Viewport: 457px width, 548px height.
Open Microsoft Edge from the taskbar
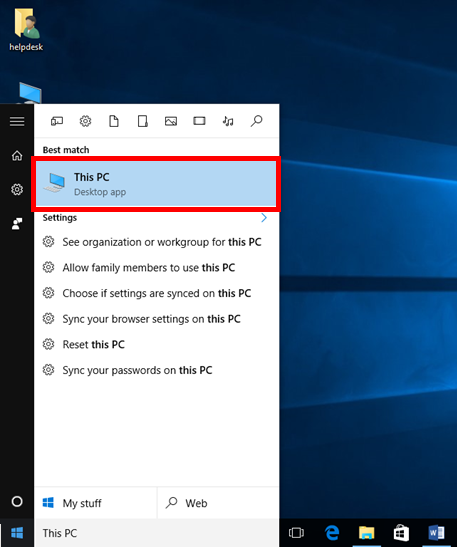click(332, 533)
